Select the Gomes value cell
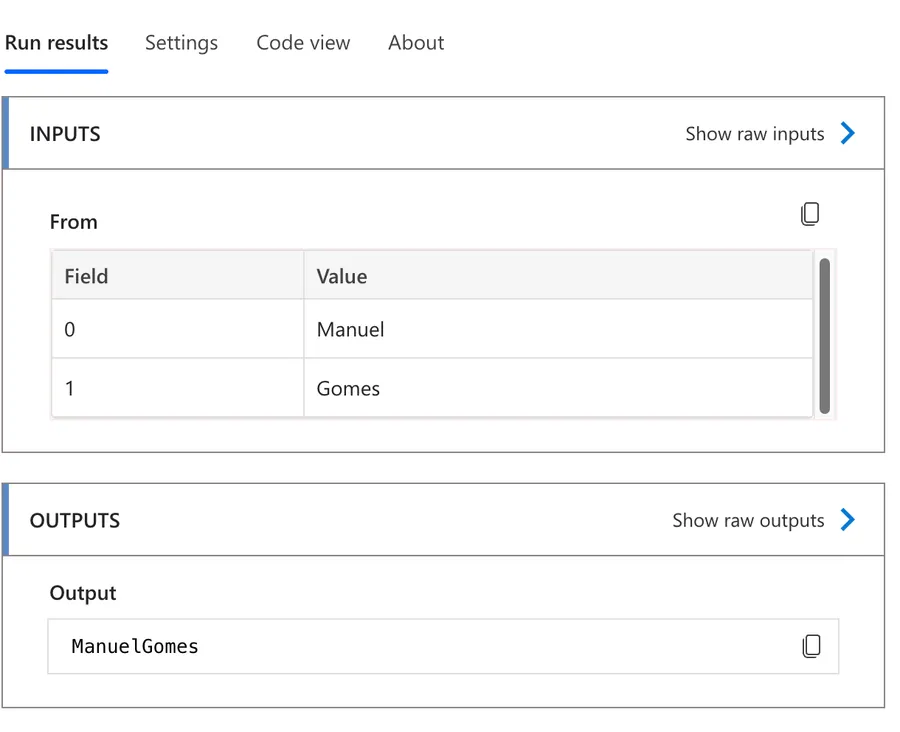900x732 pixels. point(558,388)
